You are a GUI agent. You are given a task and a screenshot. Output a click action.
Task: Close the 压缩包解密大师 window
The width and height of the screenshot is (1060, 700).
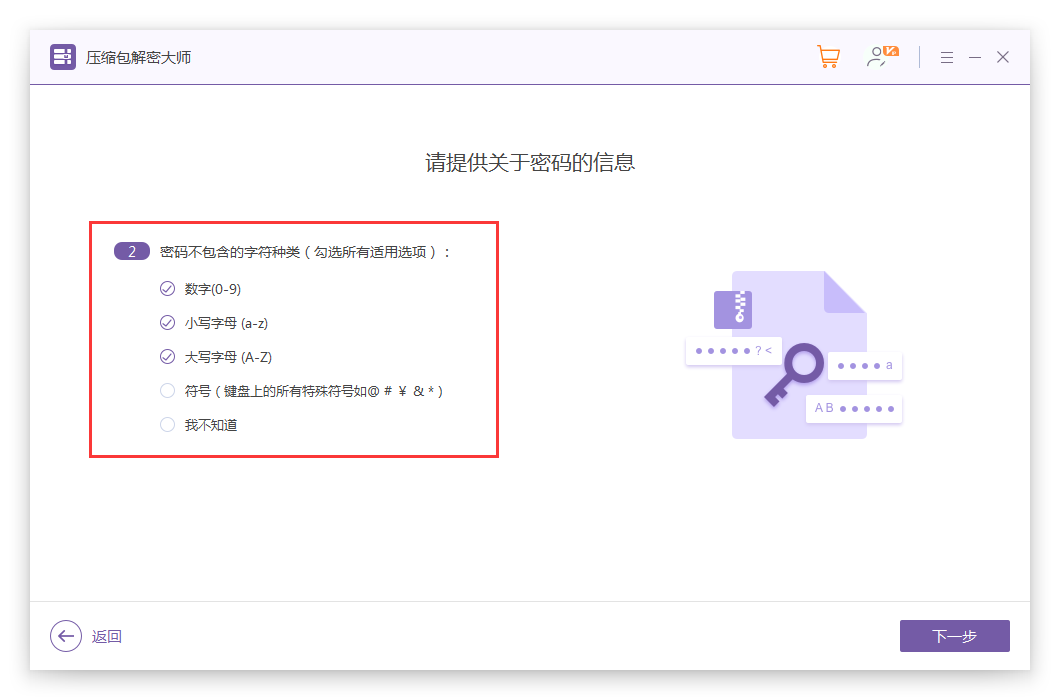tap(1003, 58)
